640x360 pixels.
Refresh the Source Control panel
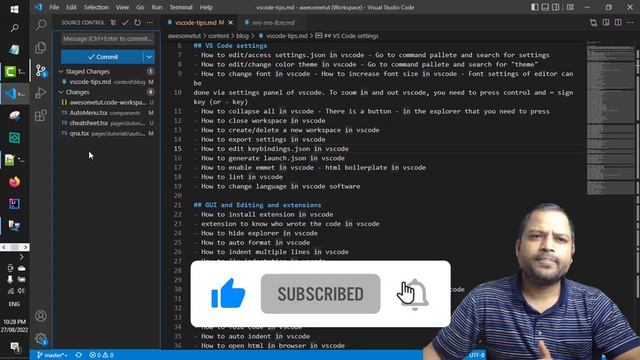point(138,22)
